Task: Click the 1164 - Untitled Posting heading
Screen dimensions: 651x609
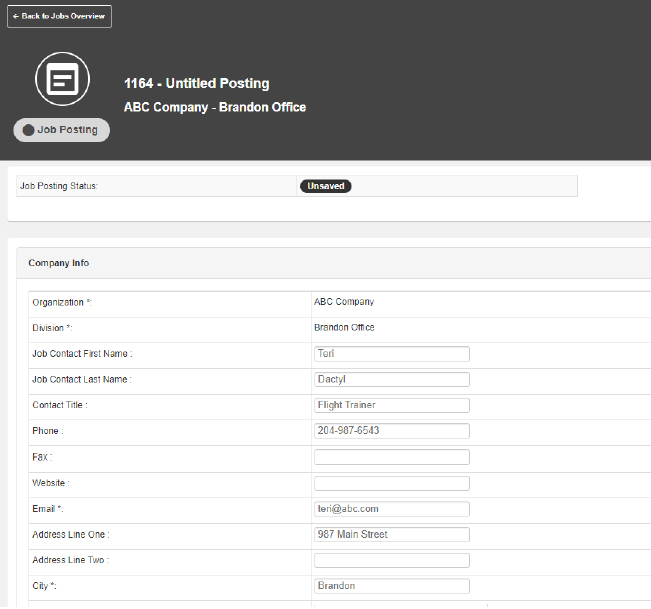Action: [196, 84]
